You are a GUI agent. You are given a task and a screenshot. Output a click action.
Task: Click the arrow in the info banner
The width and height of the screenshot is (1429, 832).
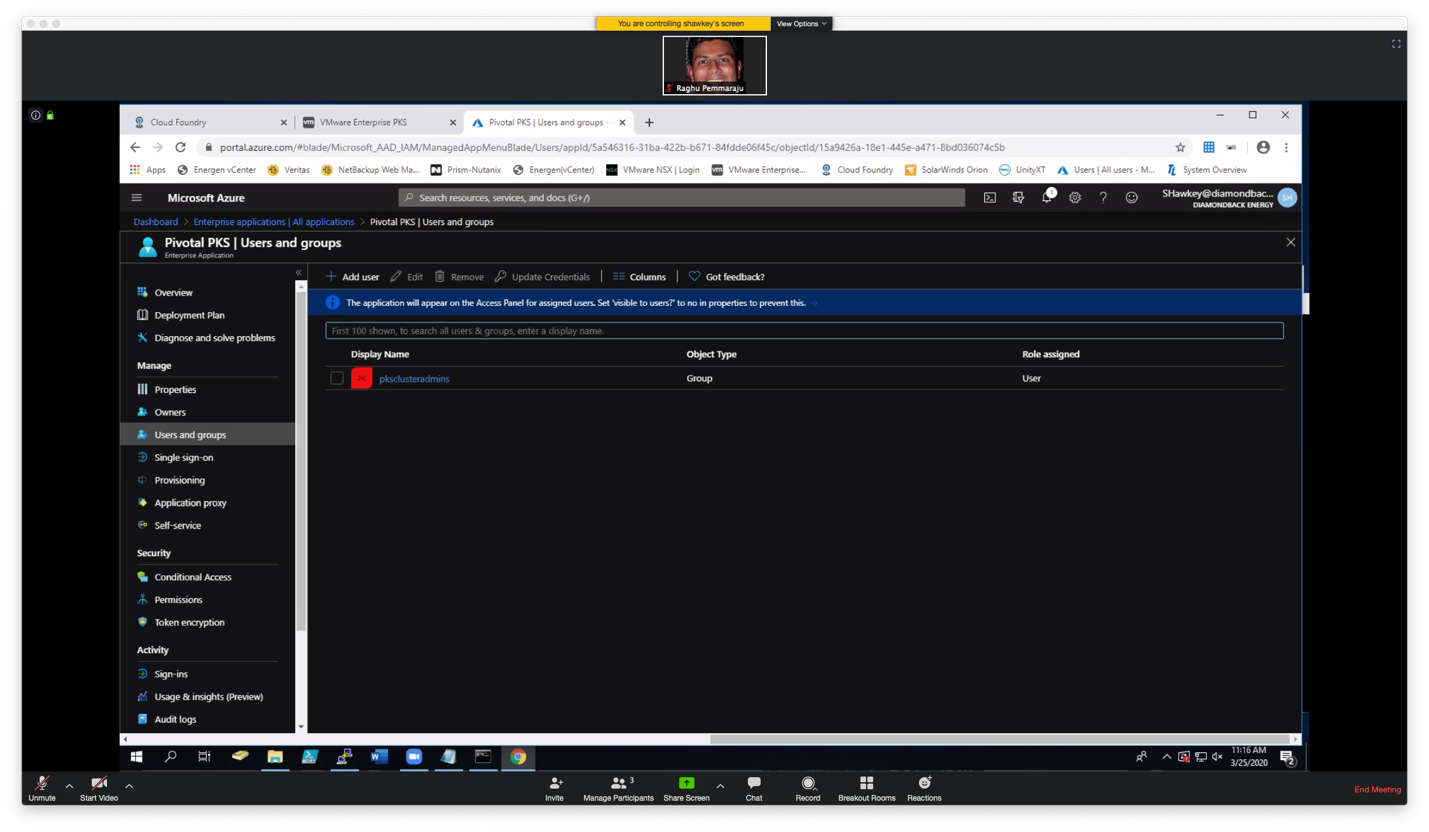tap(814, 303)
